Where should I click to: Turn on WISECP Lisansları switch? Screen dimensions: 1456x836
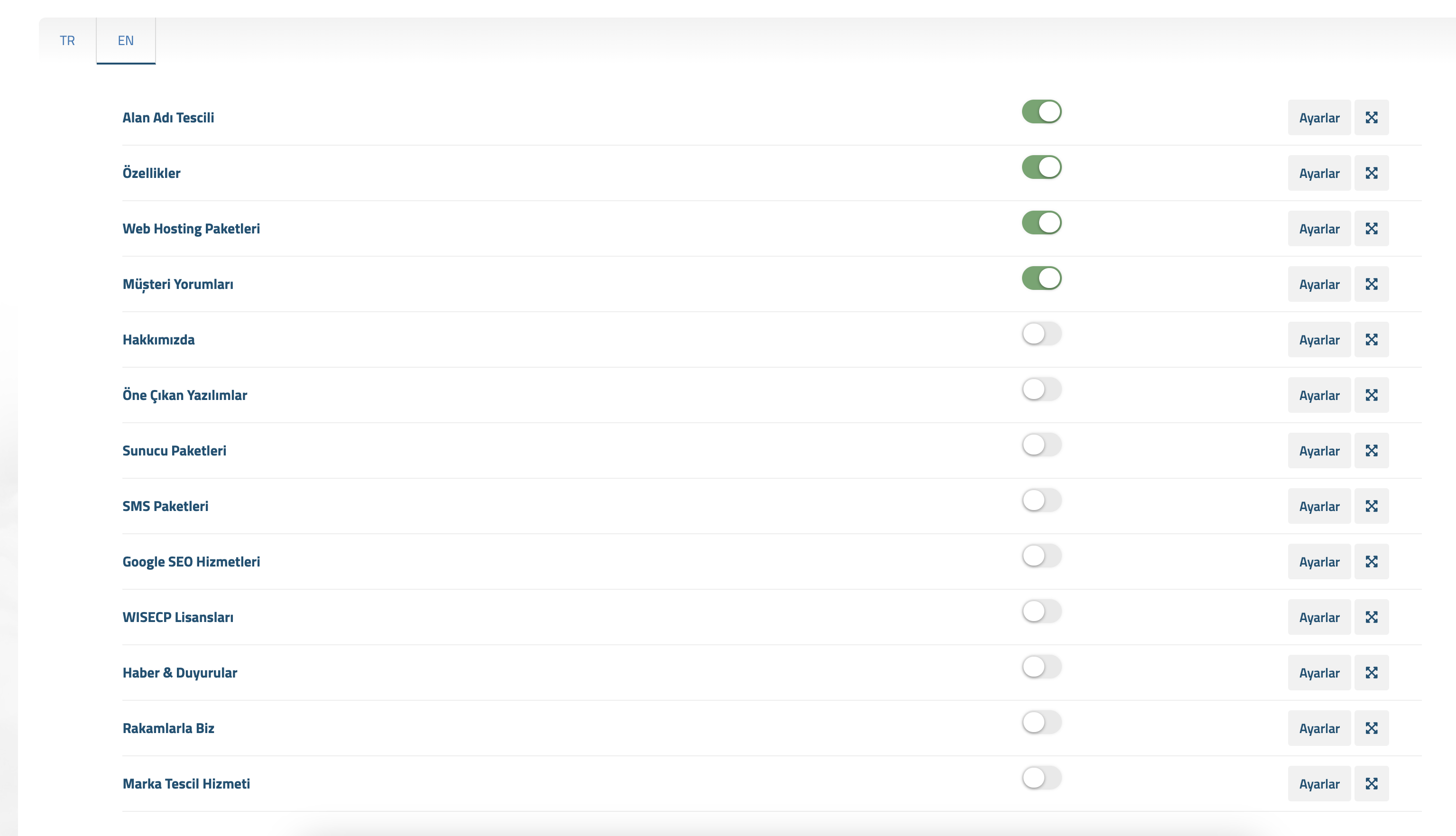(x=1041, y=611)
